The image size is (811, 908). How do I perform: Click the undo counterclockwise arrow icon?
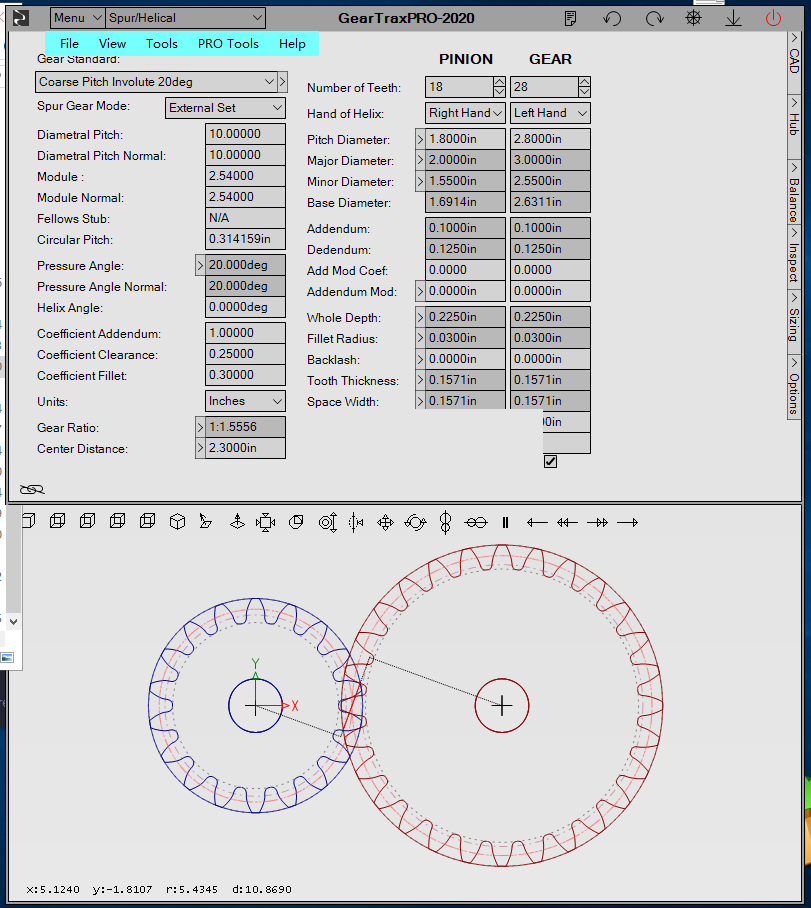coord(612,19)
